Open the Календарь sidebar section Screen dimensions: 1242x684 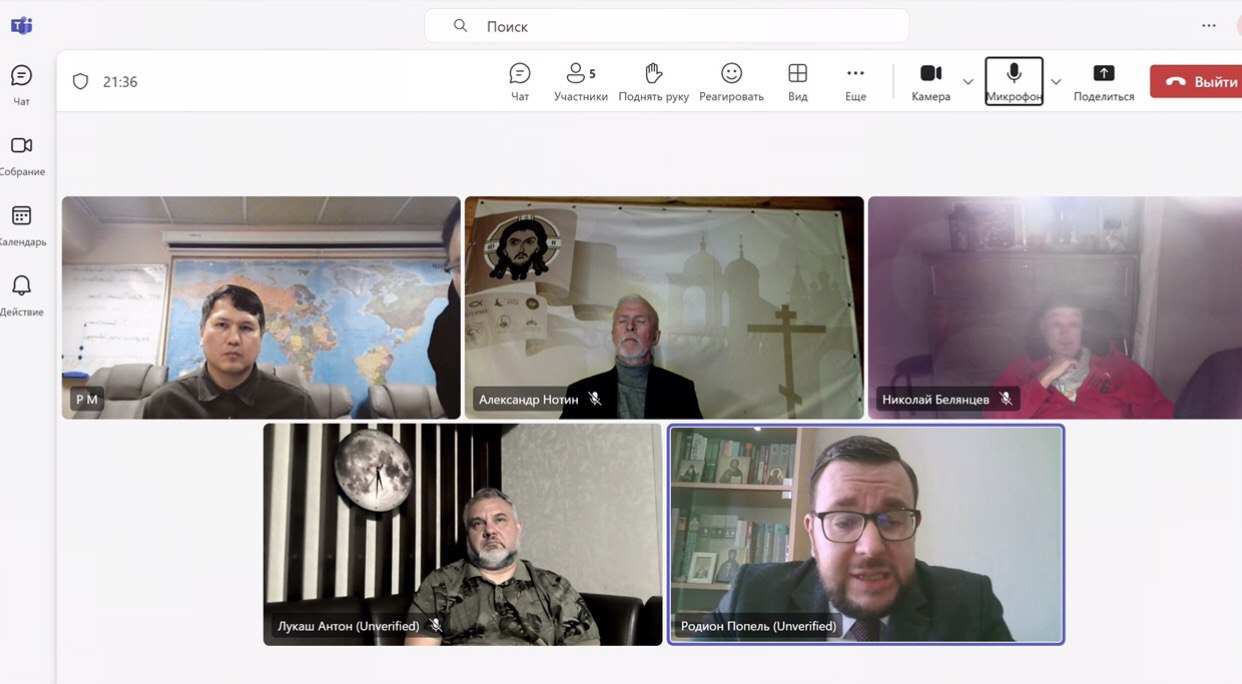pyautogui.click(x=21, y=225)
